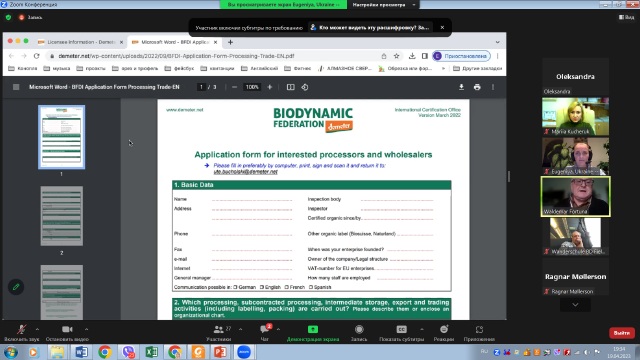640x360 pixels.
Task: Bookmark page with star icon
Action: coord(396,56)
